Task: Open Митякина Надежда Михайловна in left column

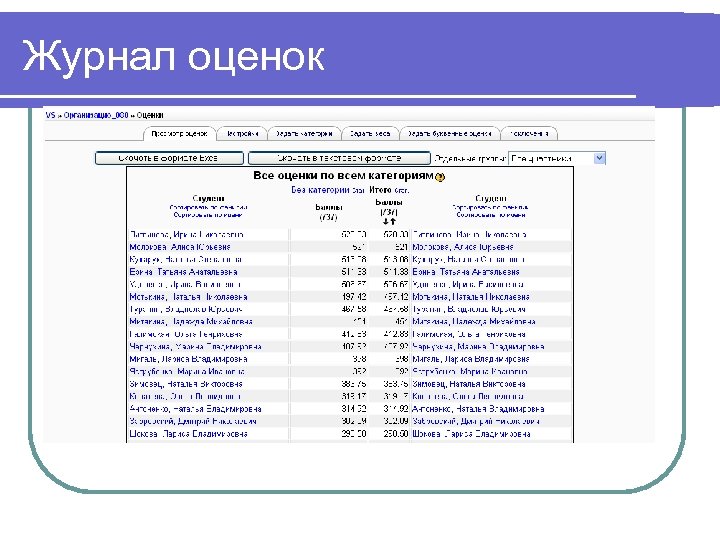Action: coord(191,322)
